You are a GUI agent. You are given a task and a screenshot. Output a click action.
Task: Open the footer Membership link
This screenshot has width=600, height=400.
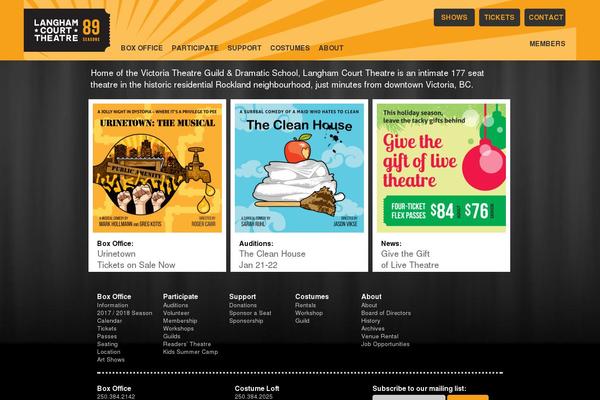click(x=180, y=321)
